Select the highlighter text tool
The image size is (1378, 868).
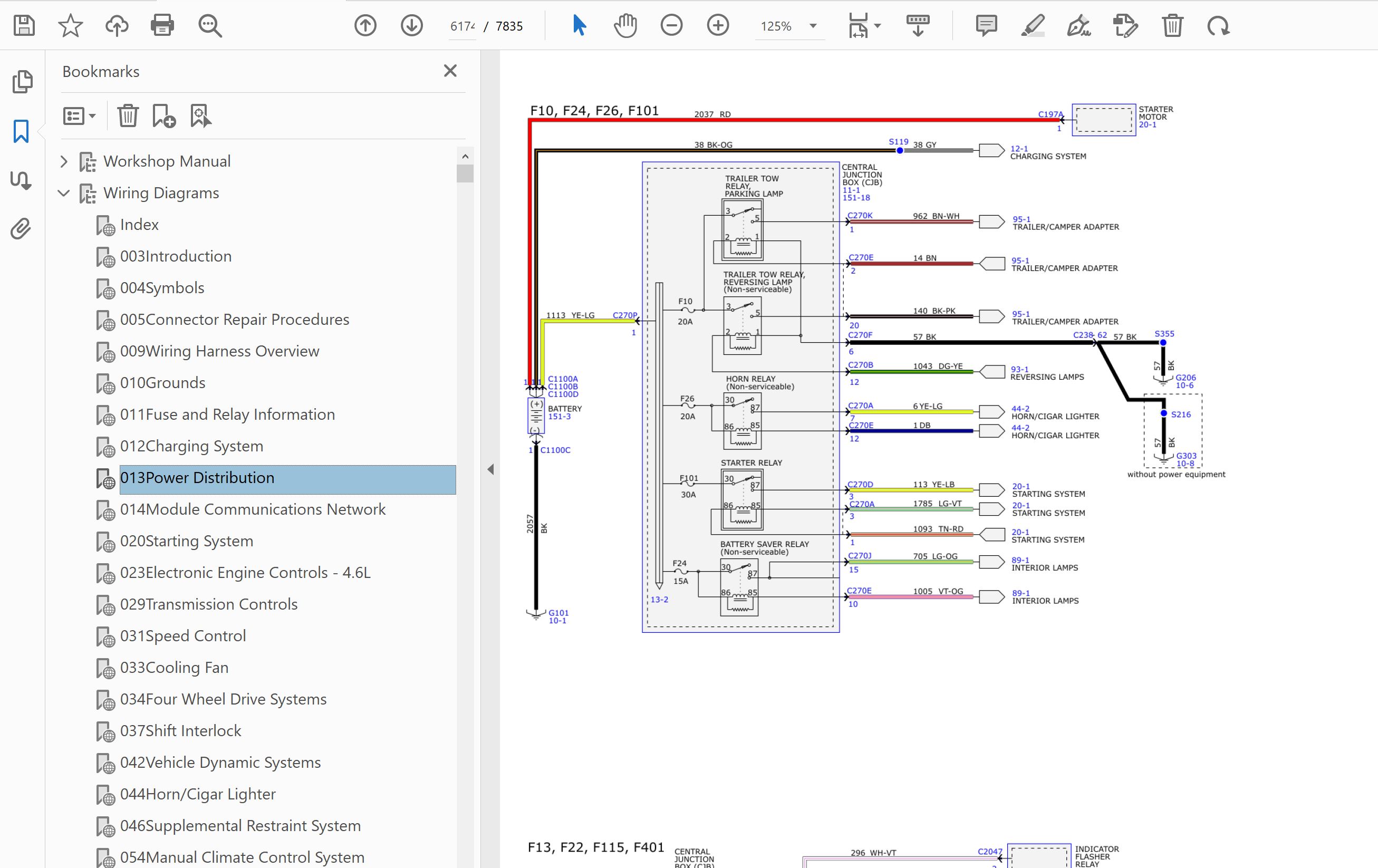click(x=1033, y=26)
